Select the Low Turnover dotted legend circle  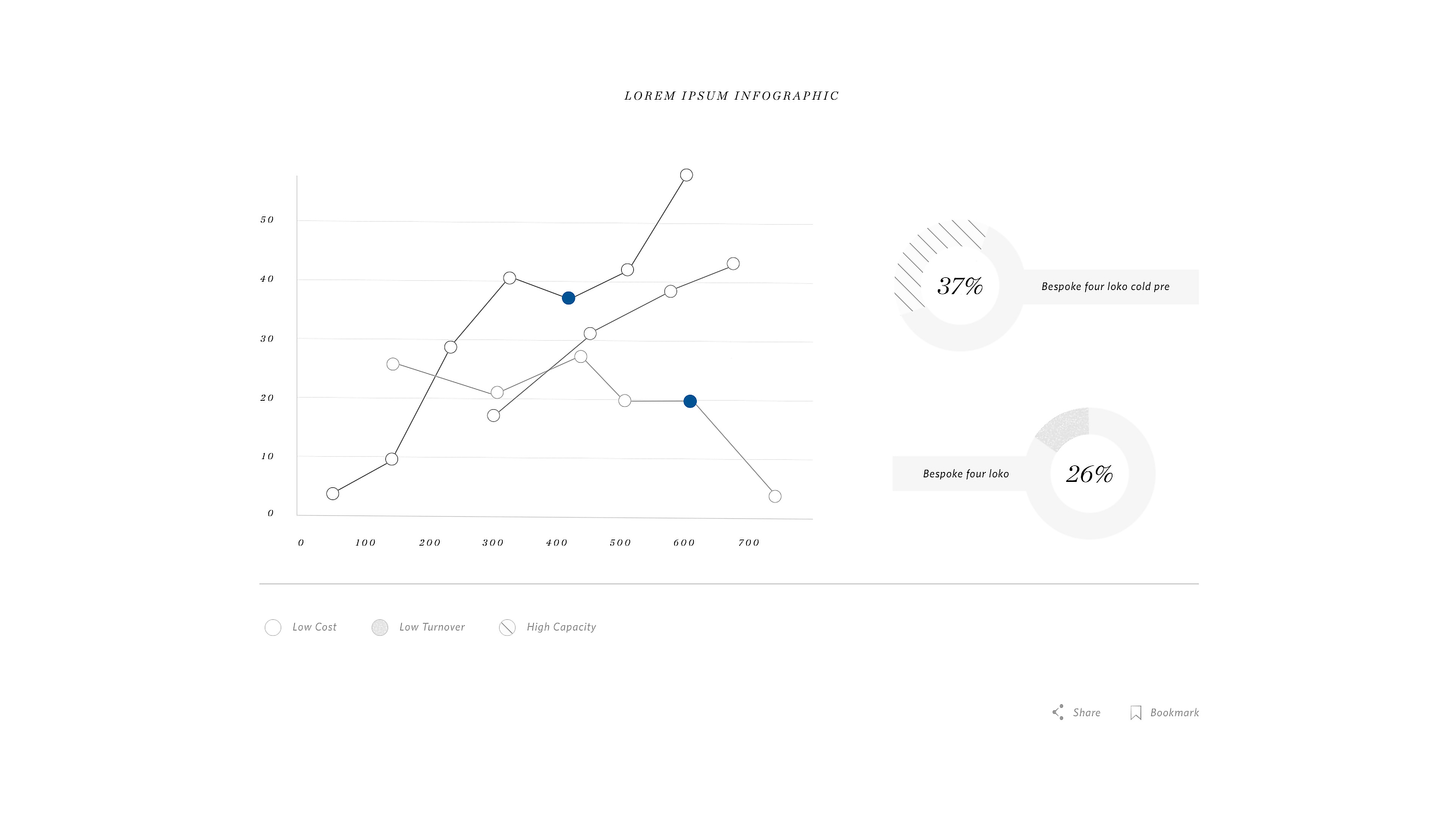tap(380, 628)
